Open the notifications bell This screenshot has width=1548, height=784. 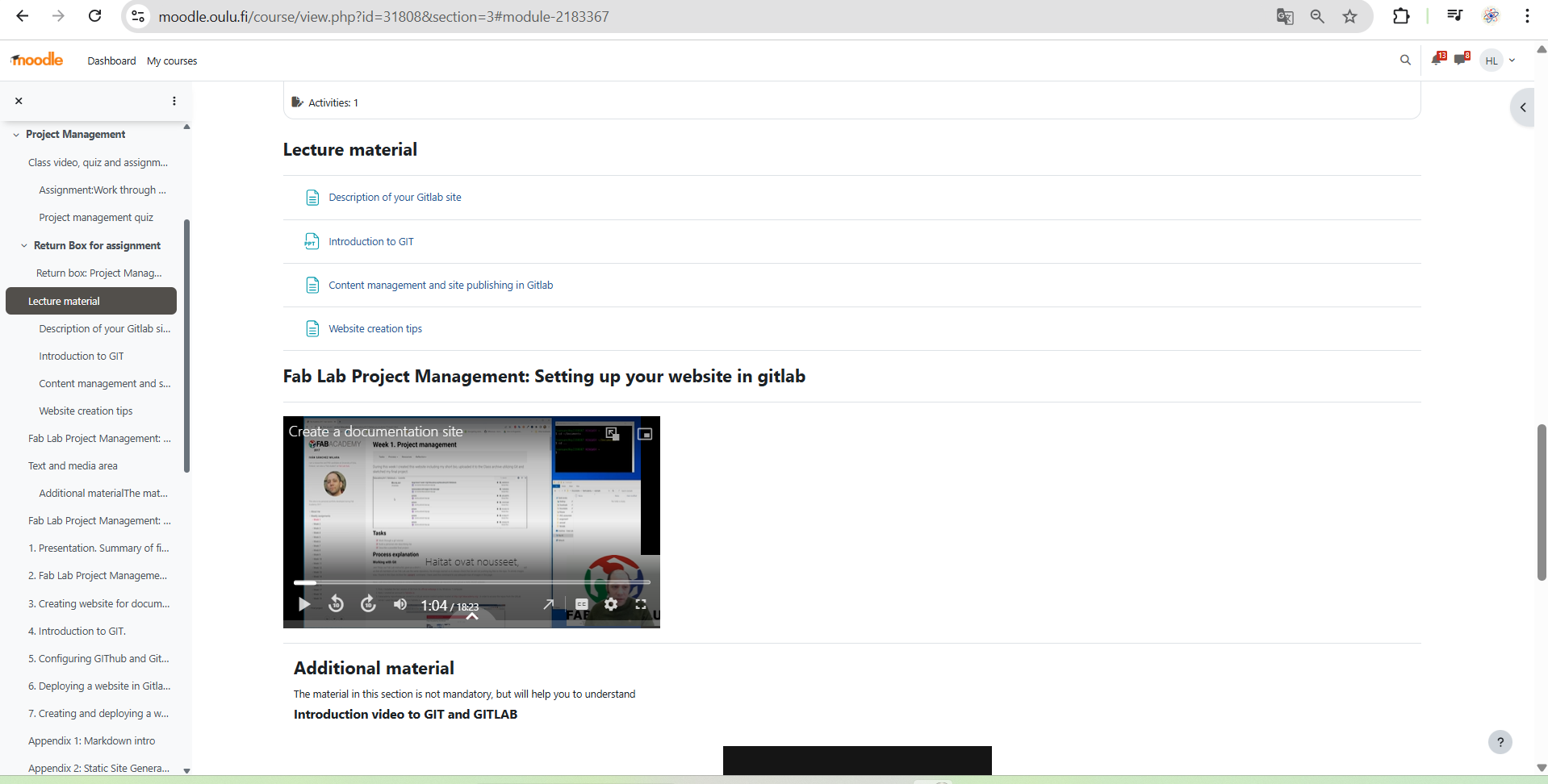tap(1437, 60)
